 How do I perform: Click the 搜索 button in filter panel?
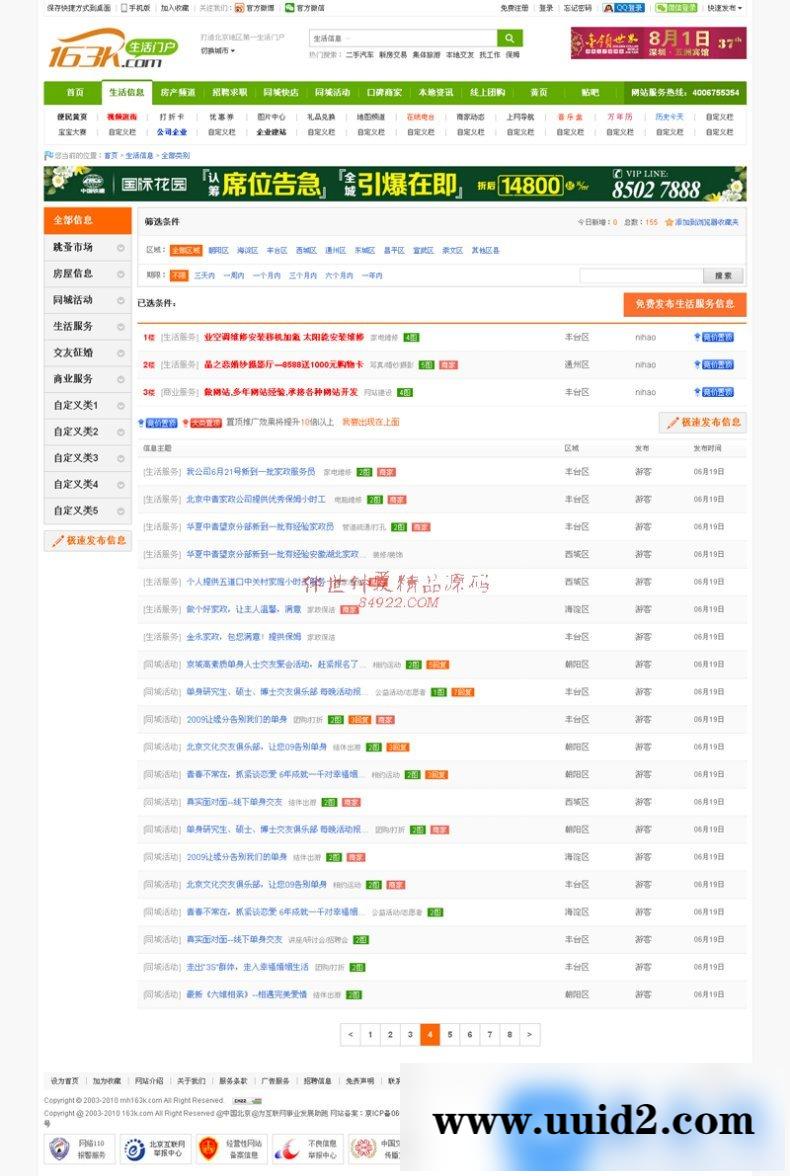[722, 275]
